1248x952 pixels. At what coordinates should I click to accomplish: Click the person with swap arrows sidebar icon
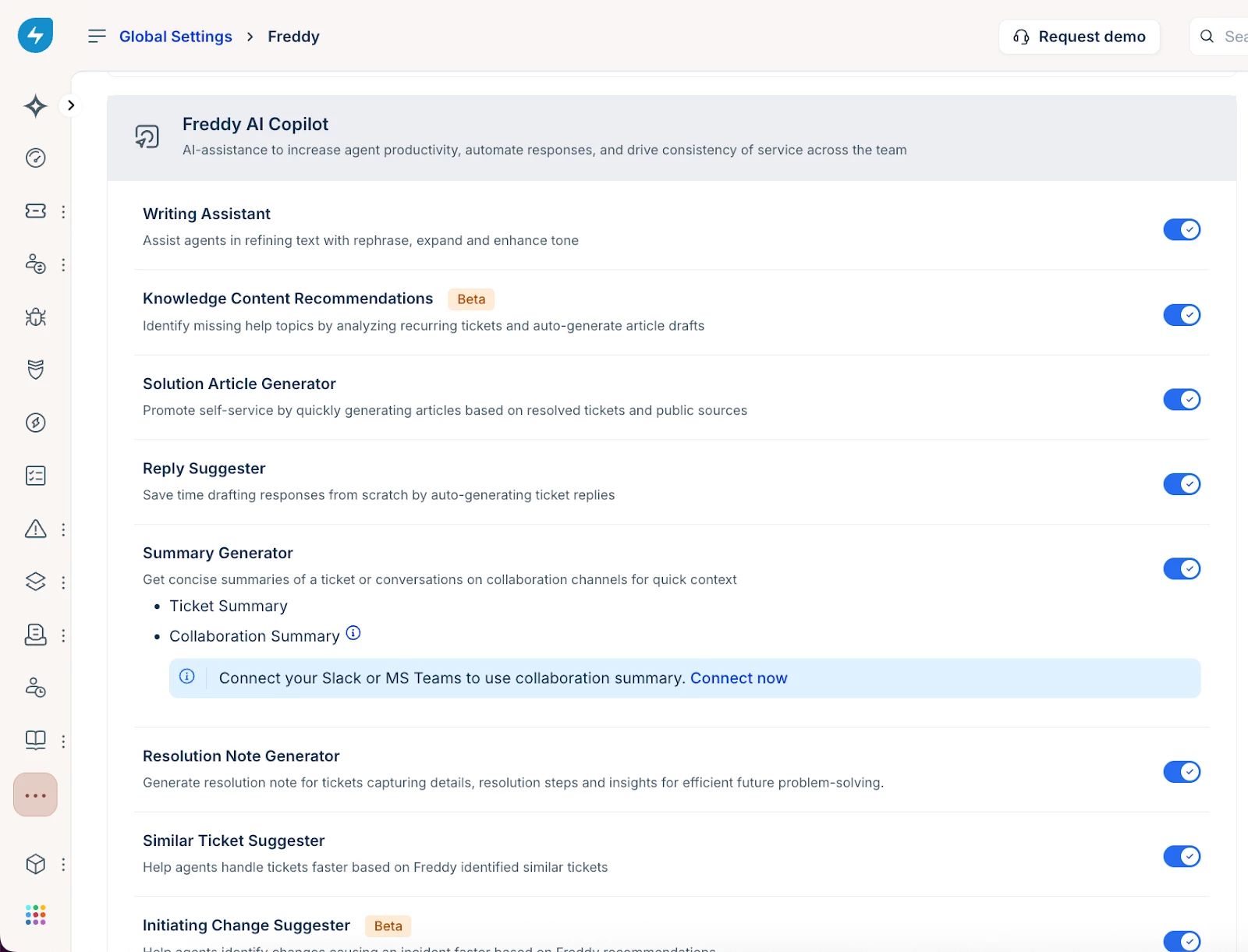pyautogui.click(x=35, y=264)
